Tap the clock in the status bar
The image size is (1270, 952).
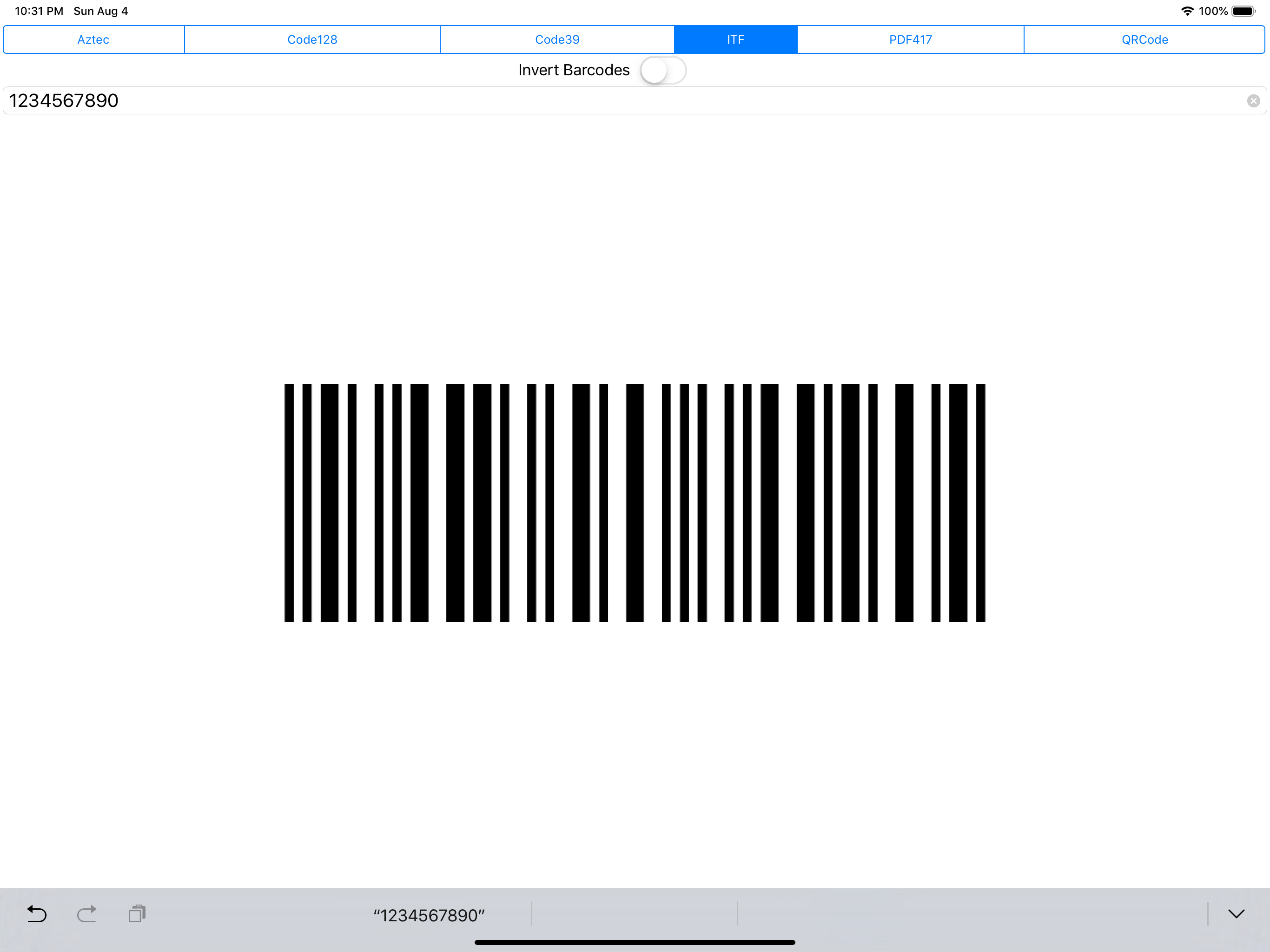click(x=38, y=10)
